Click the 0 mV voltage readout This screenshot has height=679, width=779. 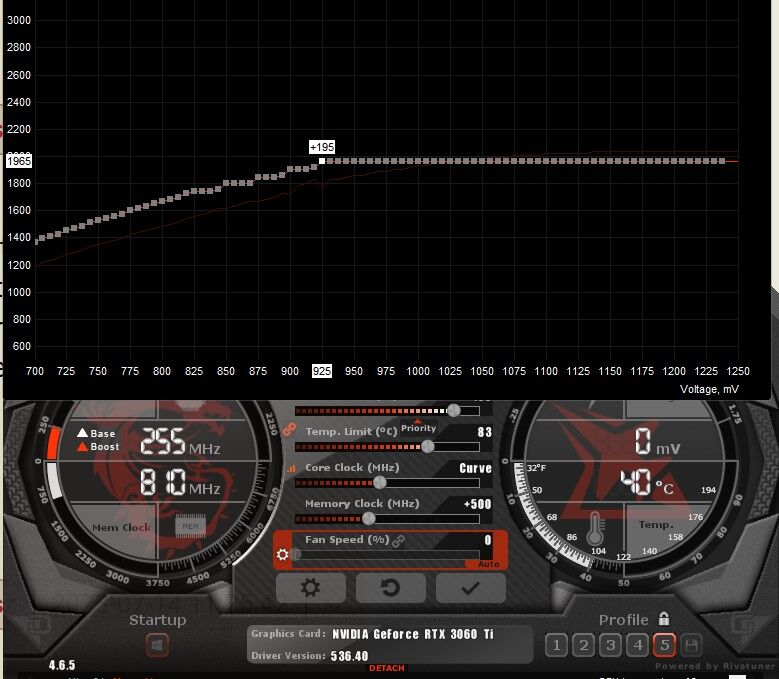657,442
